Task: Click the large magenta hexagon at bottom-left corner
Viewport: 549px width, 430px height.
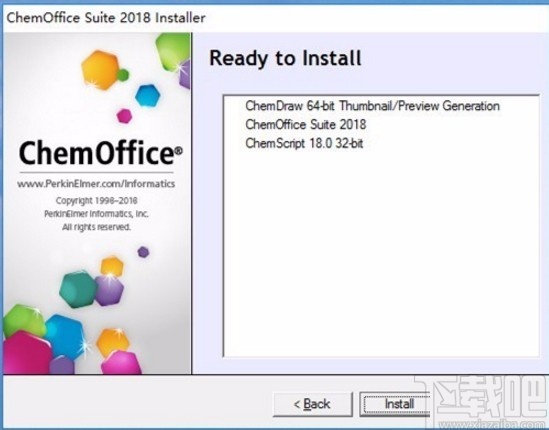Action: tap(27, 352)
